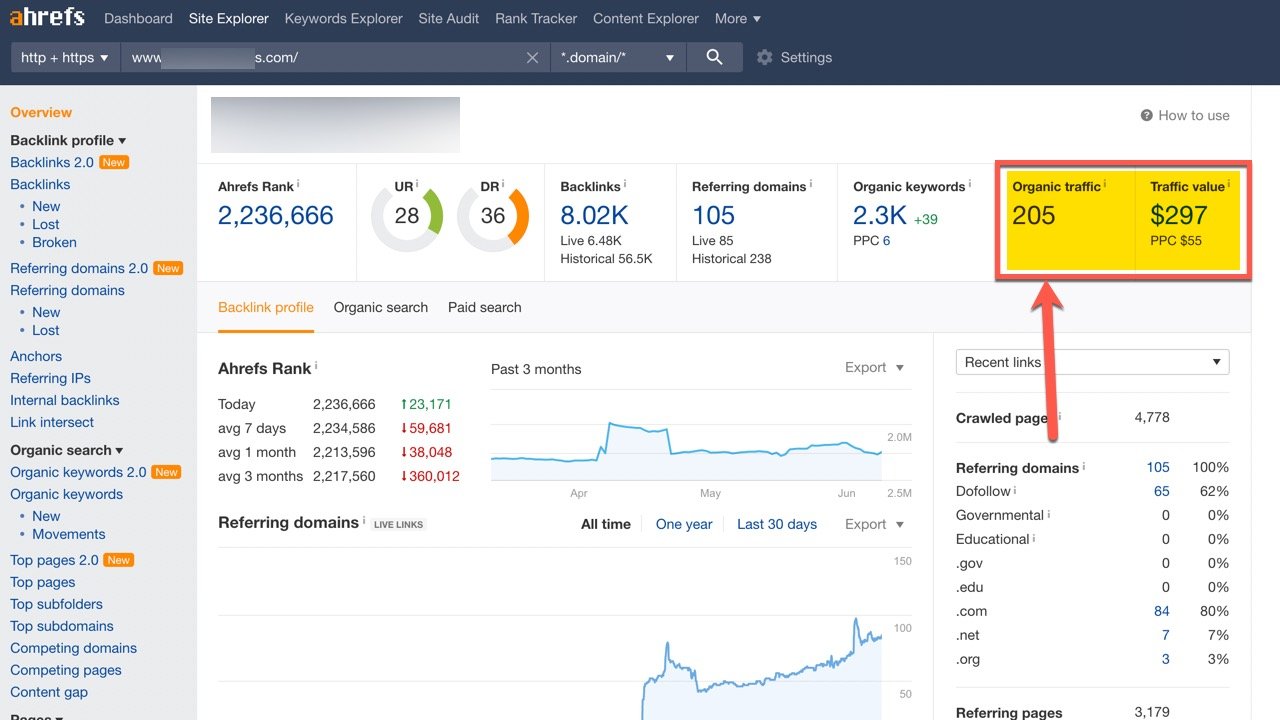Open Site Audit from top navigation

(449, 18)
